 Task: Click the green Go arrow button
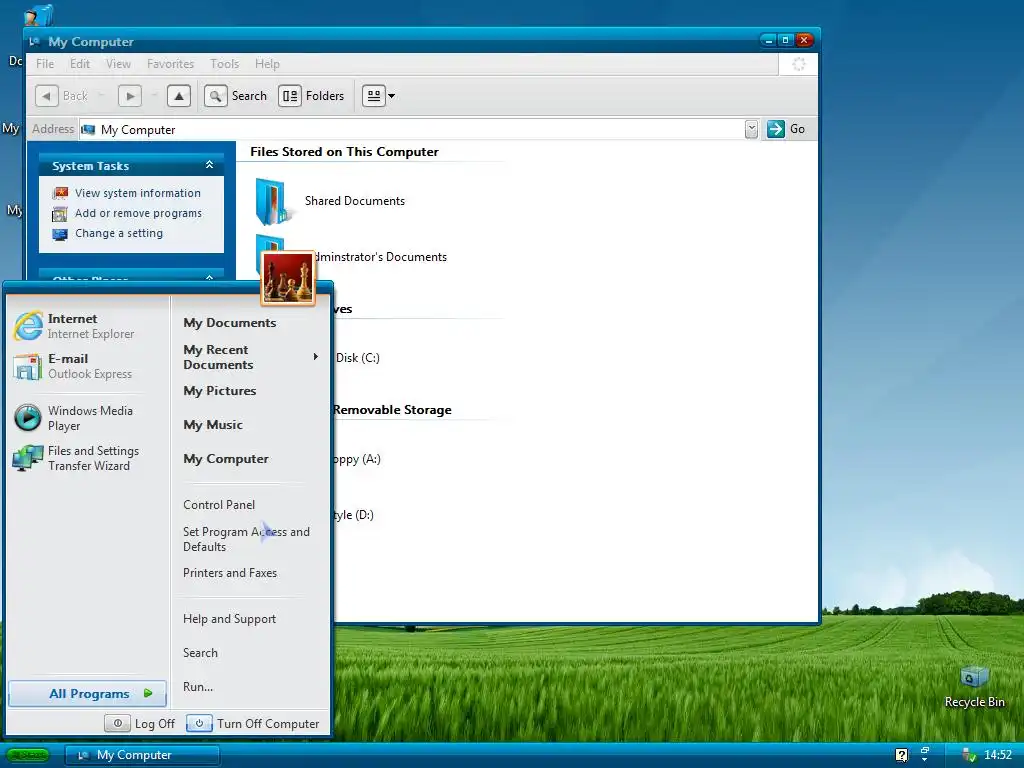pos(775,129)
